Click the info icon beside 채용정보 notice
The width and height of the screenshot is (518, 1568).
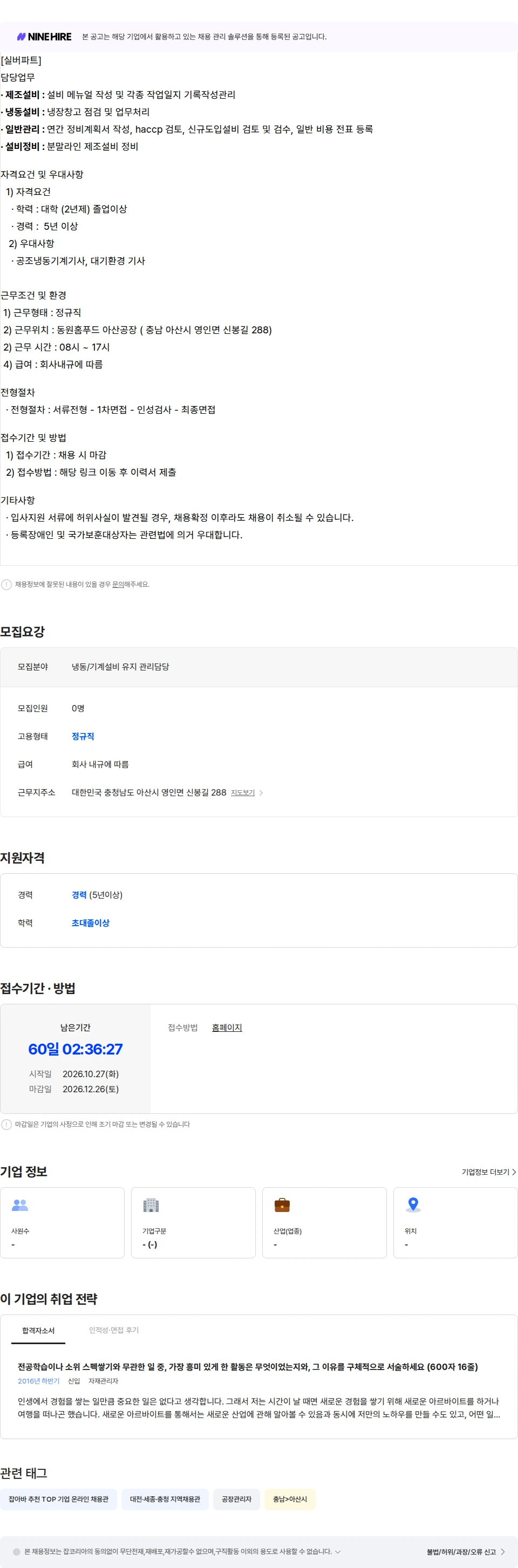(6, 584)
